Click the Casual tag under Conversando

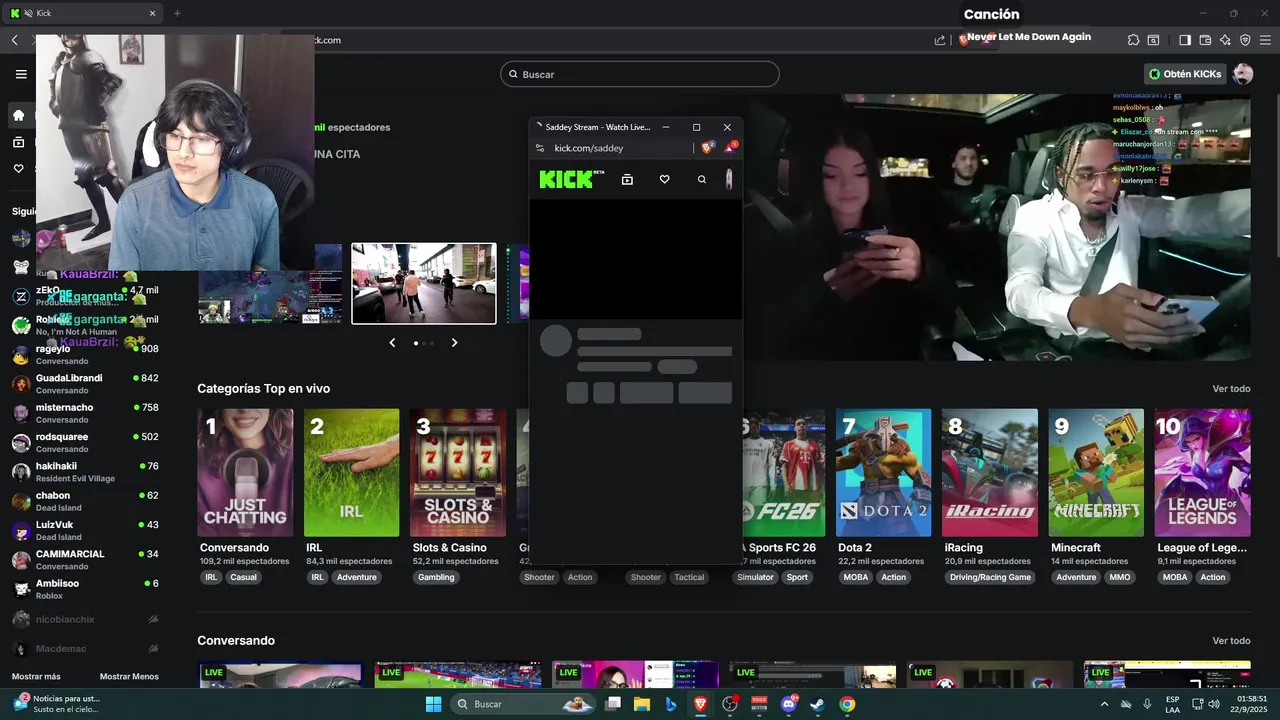(243, 577)
